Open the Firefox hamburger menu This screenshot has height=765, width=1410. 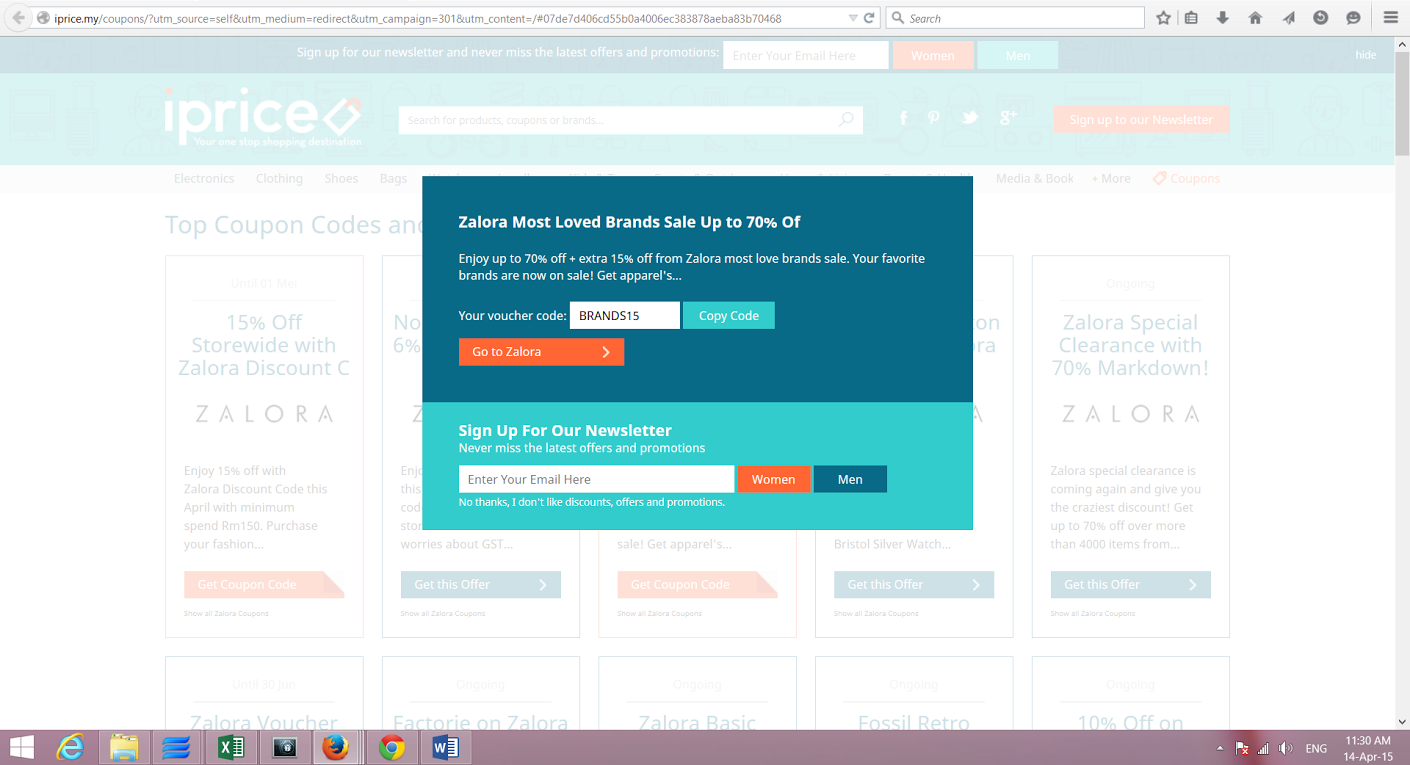pyautogui.click(x=1390, y=18)
